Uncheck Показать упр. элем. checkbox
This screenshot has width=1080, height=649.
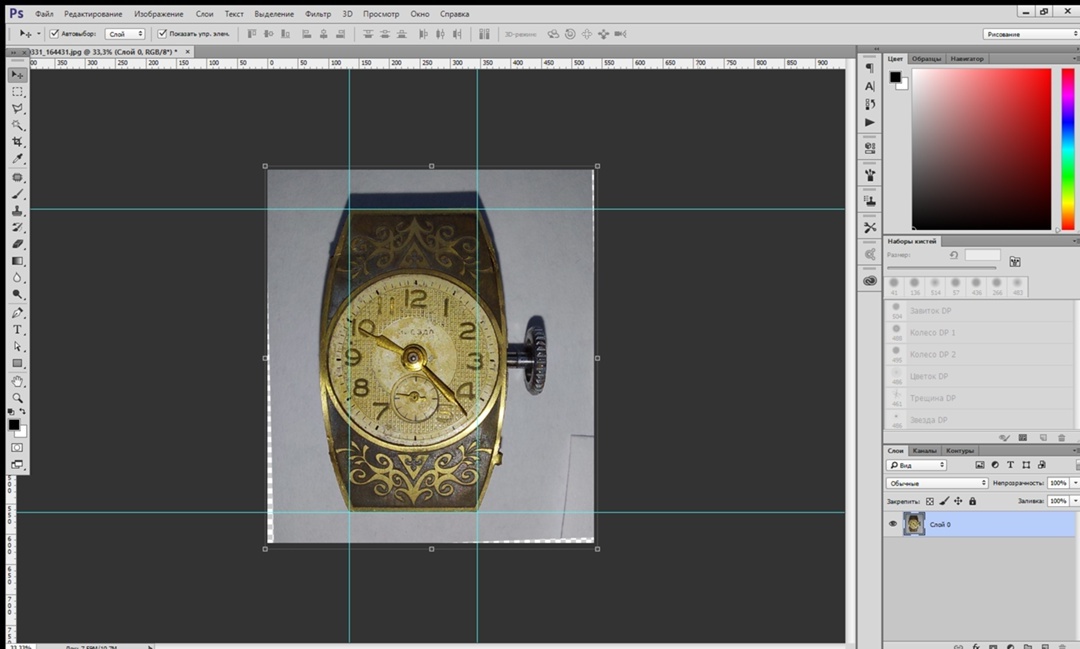coord(163,33)
